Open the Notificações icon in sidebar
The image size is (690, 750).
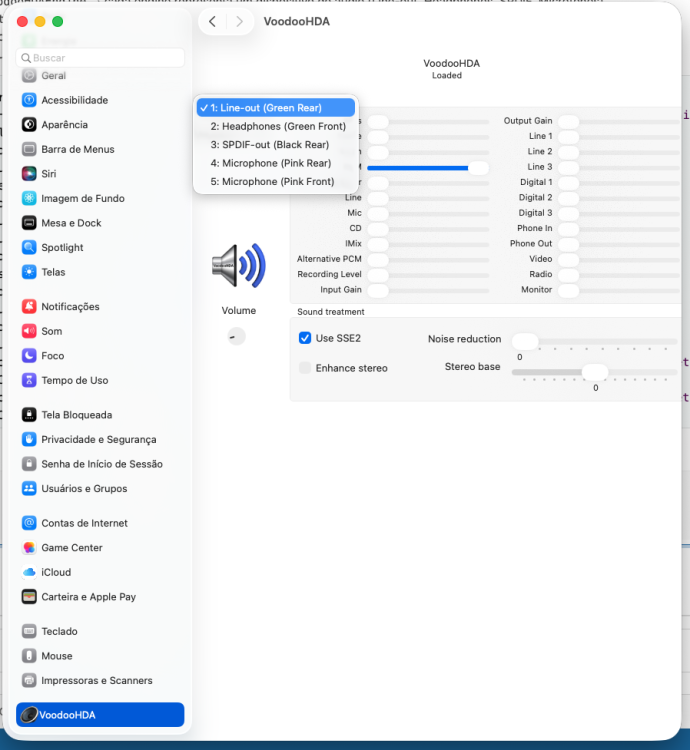coord(29,307)
